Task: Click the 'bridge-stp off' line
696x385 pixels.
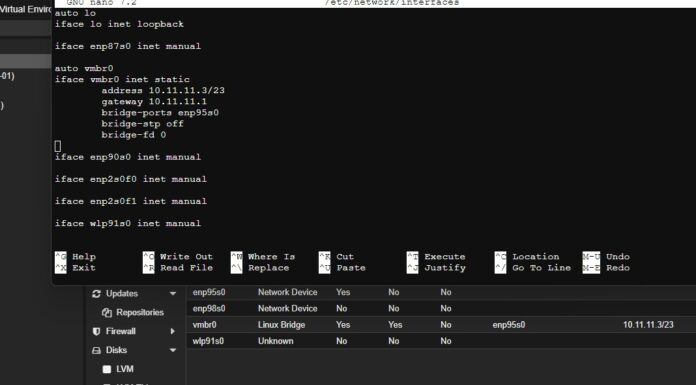Action: point(142,124)
